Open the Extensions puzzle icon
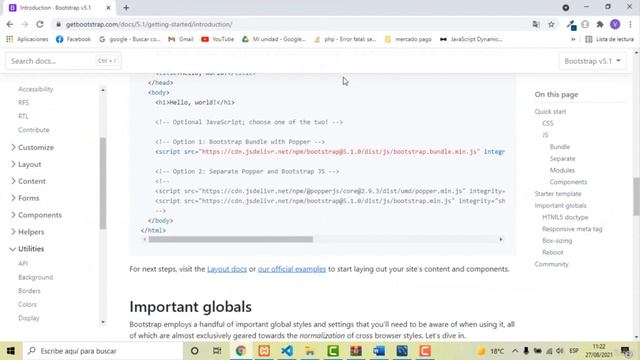Image resolution: width=640 pixels, height=360 pixels. tap(600, 24)
